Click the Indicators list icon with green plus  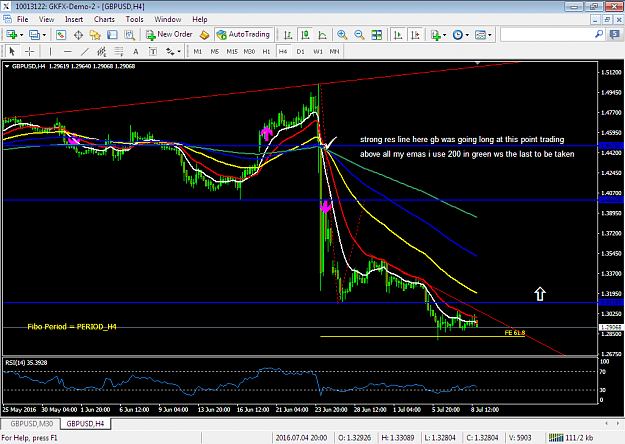(x=436, y=35)
